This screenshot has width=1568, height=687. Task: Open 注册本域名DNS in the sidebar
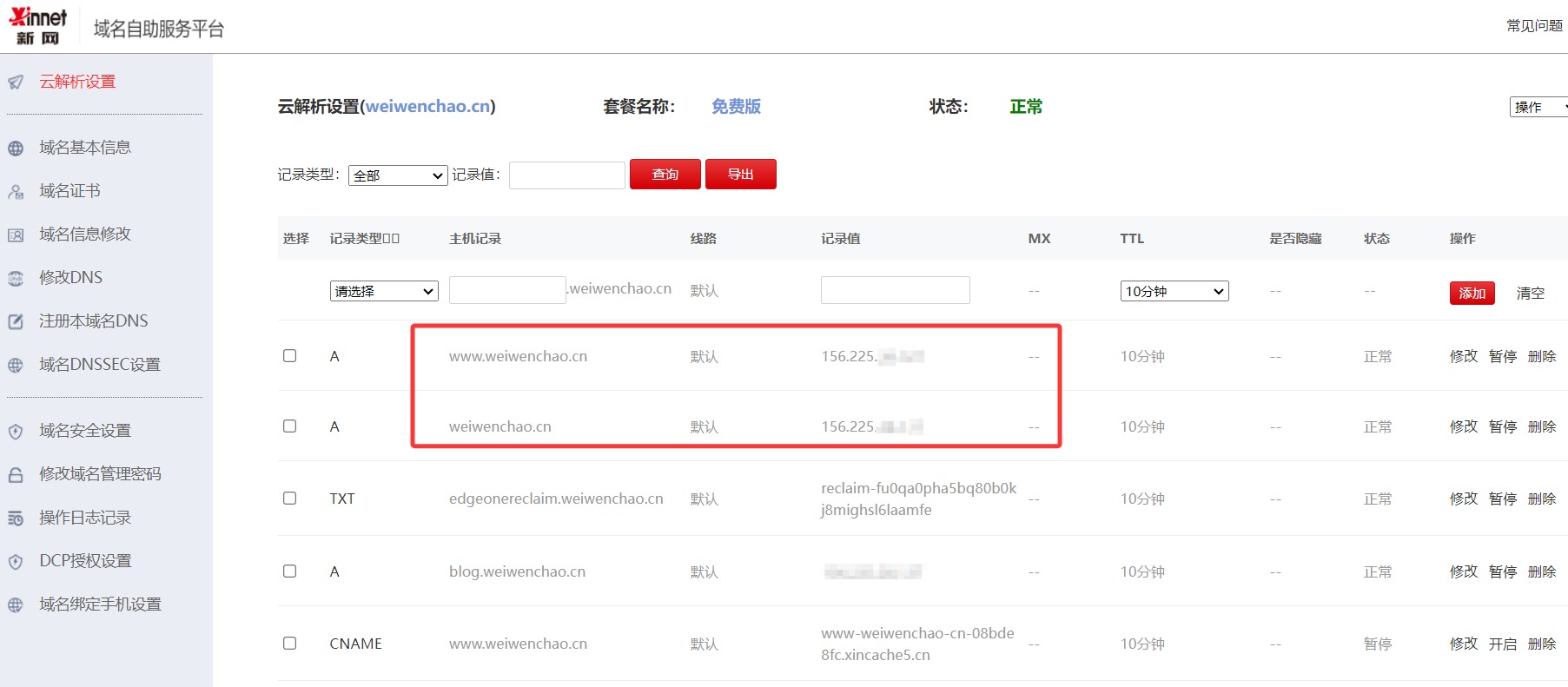point(94,321)
